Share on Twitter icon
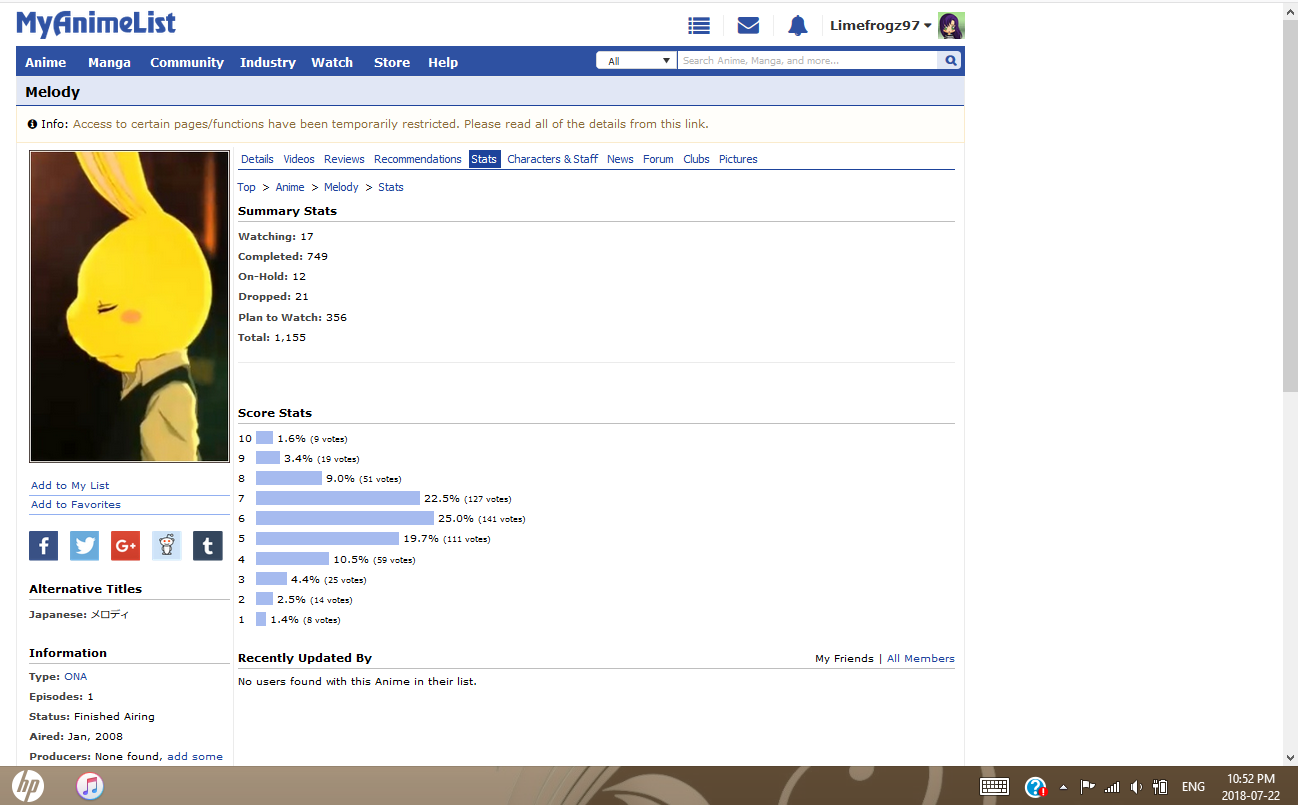Screen dimensions: 1298x805 pyautogui.click(x=84, y=546)
